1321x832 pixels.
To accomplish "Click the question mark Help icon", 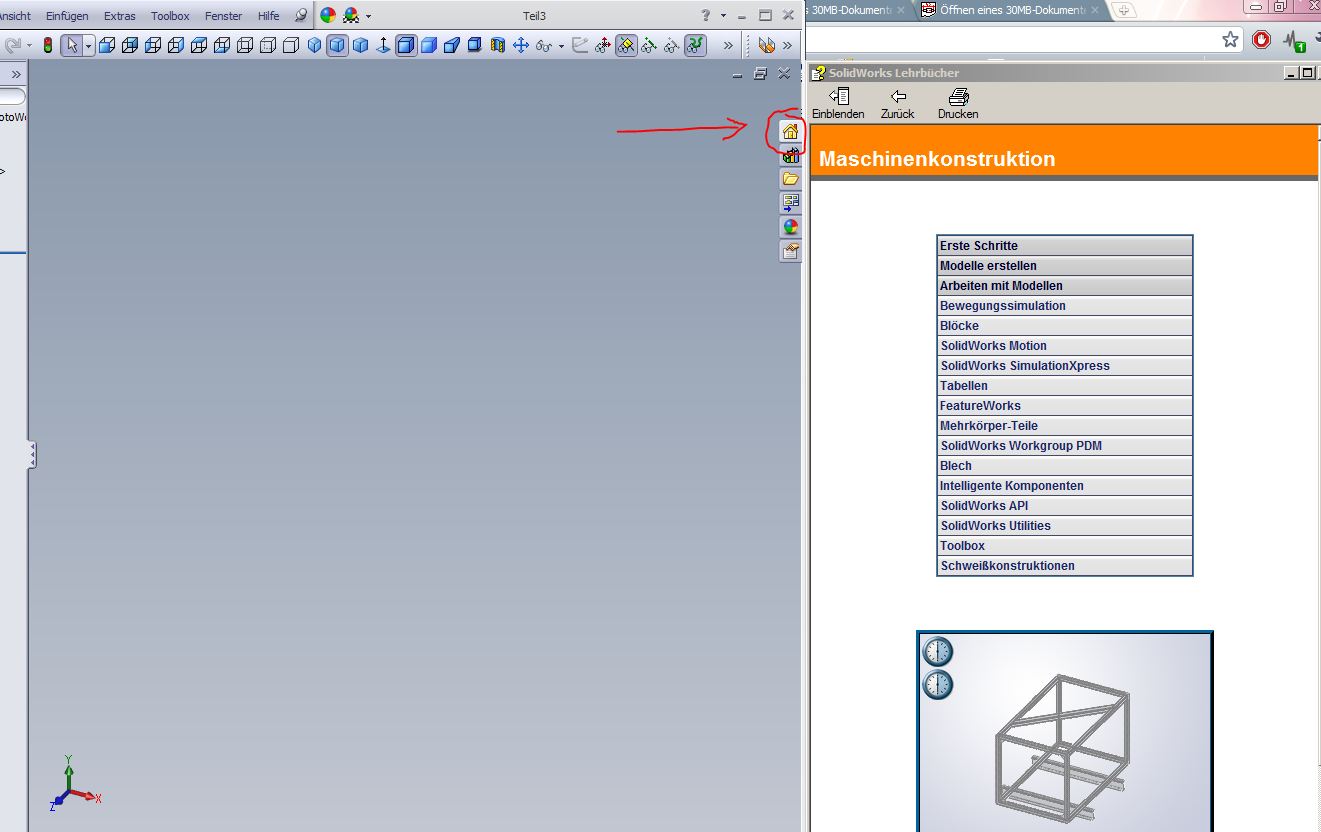I will 706,15.
